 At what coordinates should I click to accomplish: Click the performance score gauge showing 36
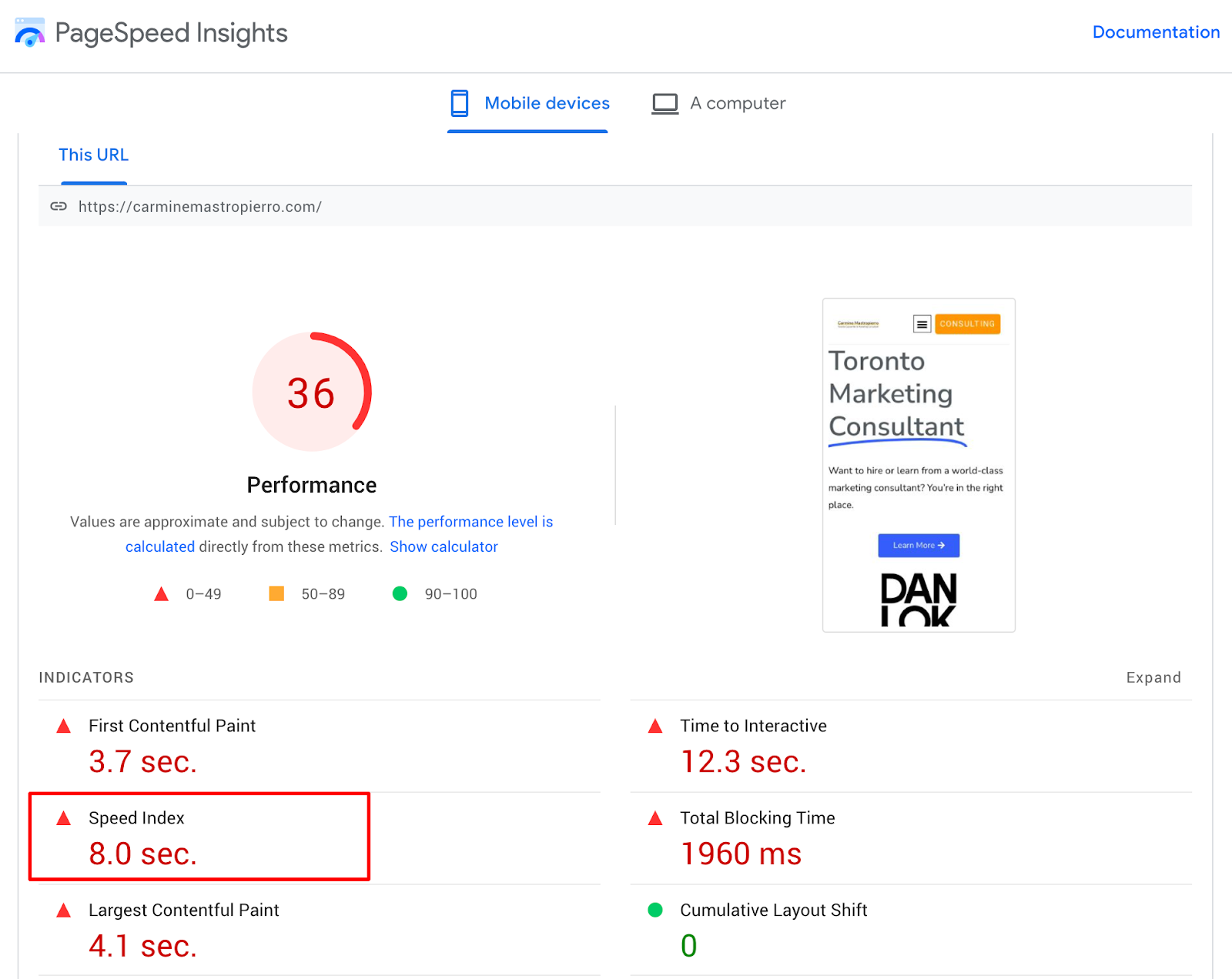312,393
